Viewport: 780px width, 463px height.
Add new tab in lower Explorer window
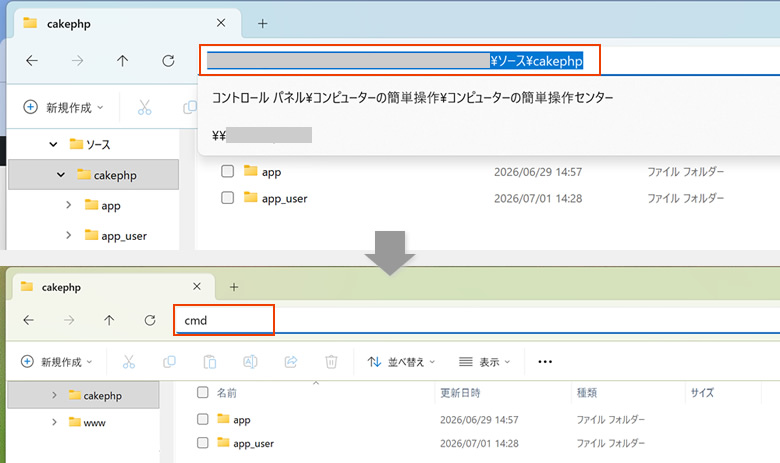(x=234, y=287)
